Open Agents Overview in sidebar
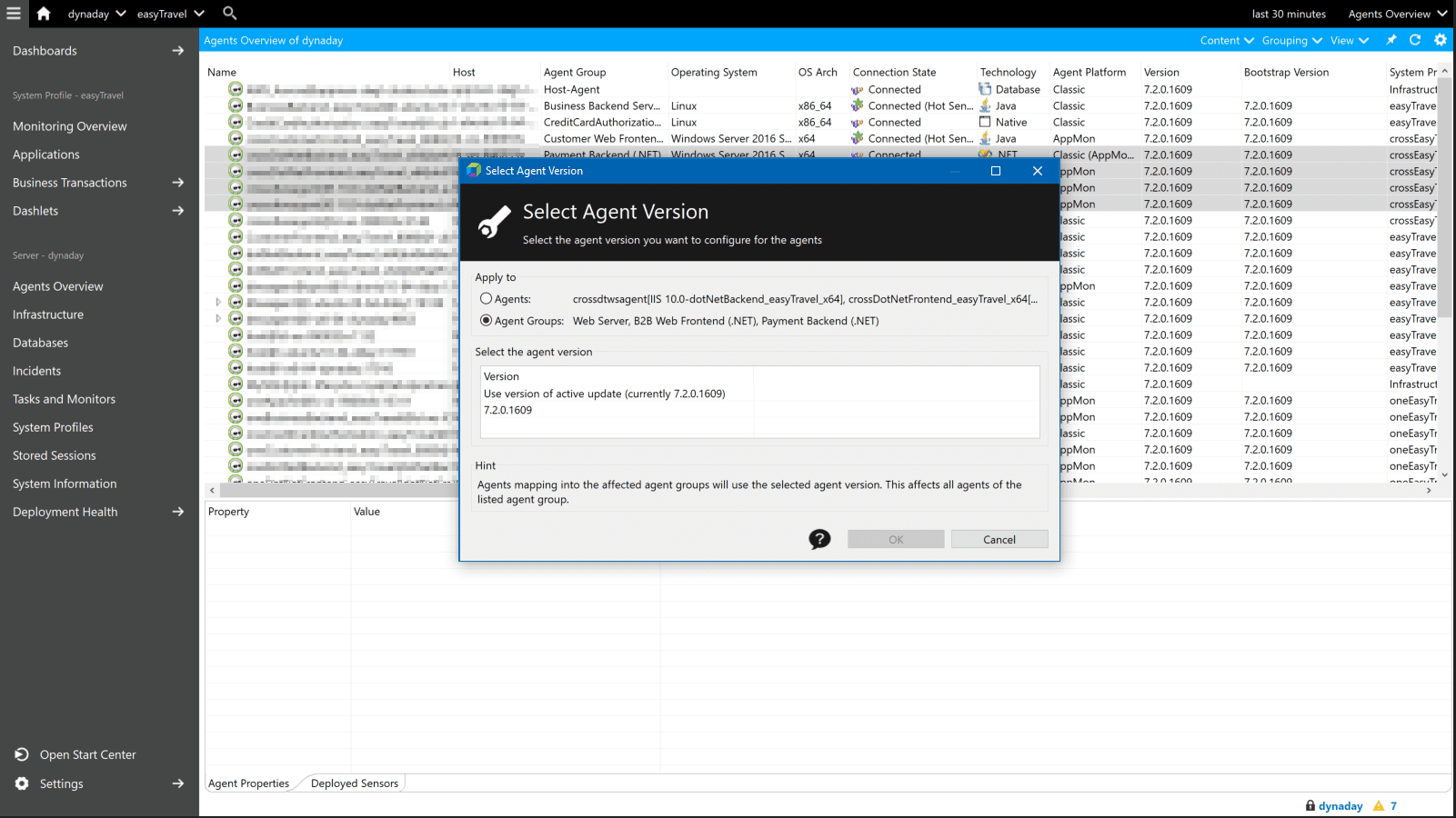Viewport: 1456px width, 818px height. (x=58, y=286)
